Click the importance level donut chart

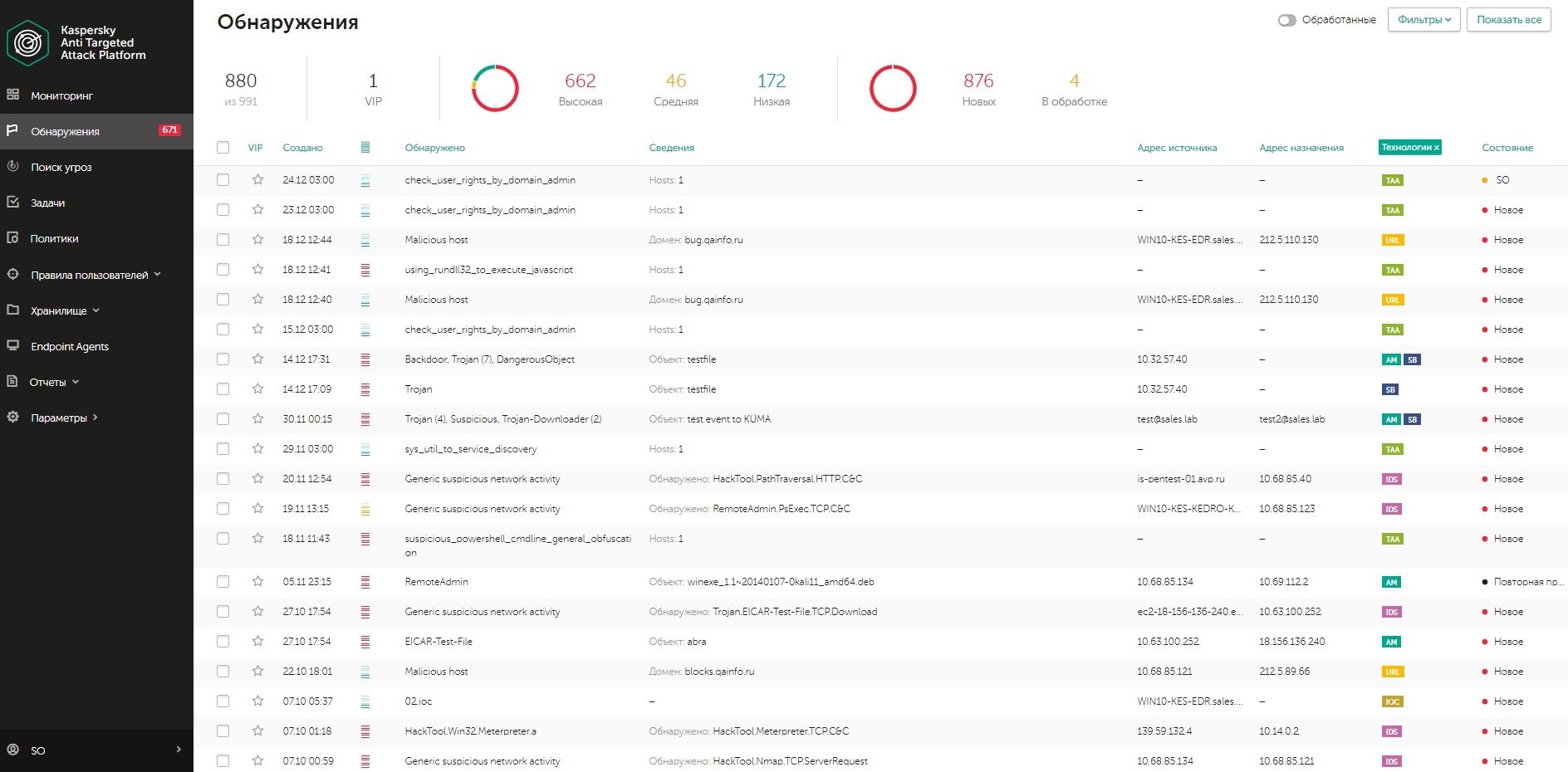(x=495, y=88)
